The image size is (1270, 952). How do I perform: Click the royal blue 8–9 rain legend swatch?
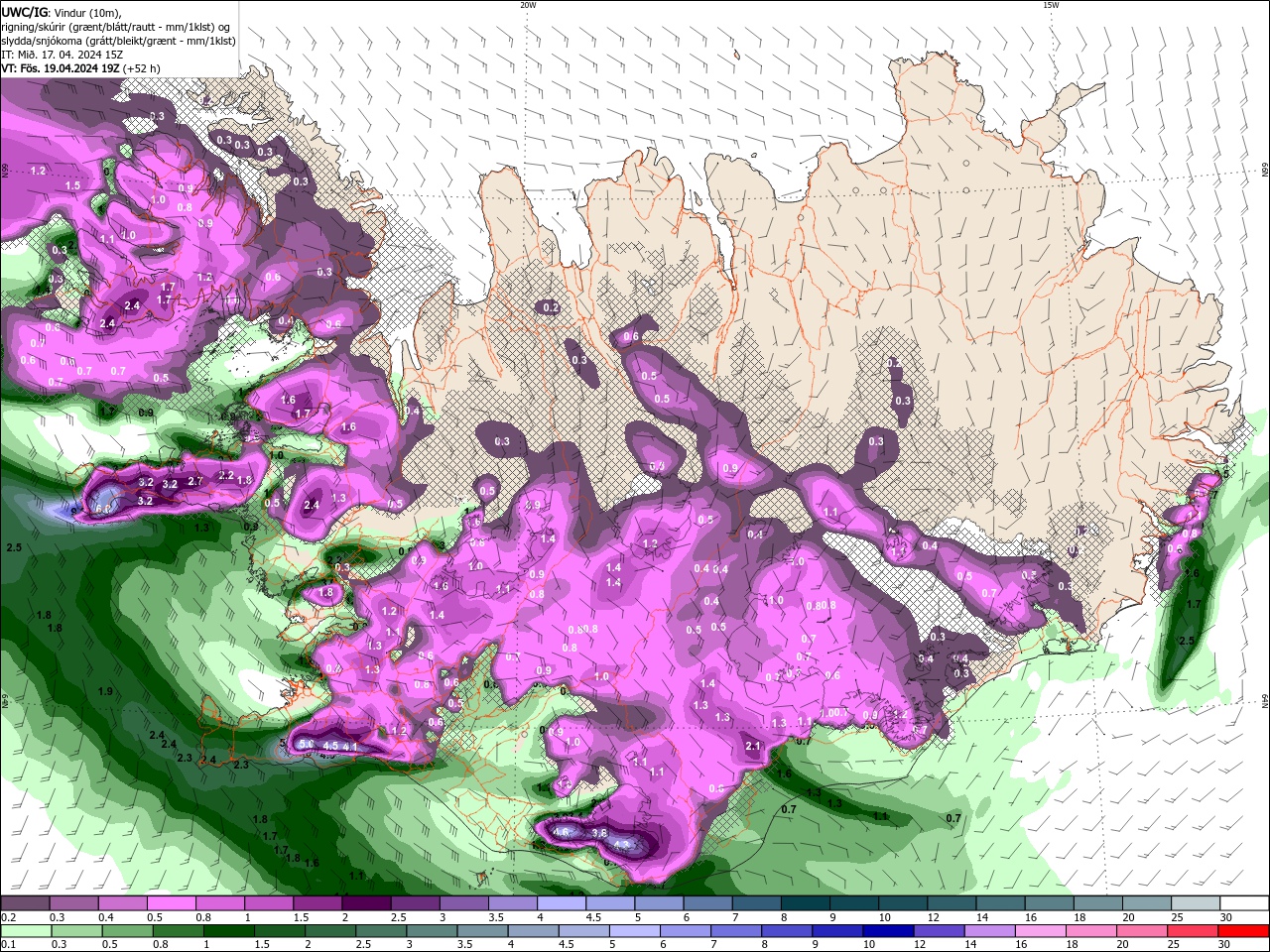click(x=787, y=931)
